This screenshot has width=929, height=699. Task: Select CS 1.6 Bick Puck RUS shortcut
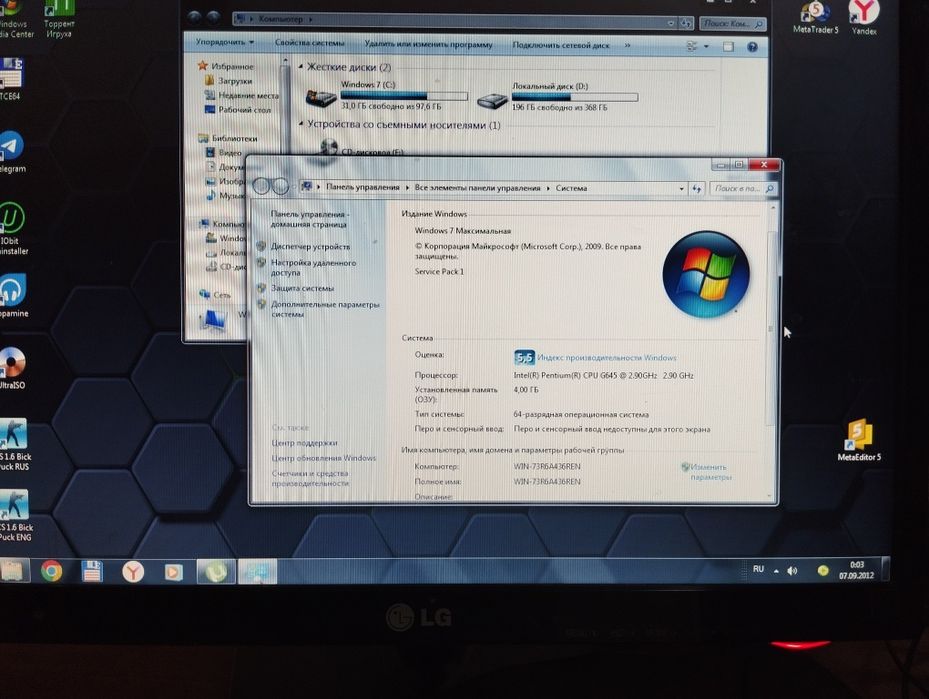click(14, 444)
